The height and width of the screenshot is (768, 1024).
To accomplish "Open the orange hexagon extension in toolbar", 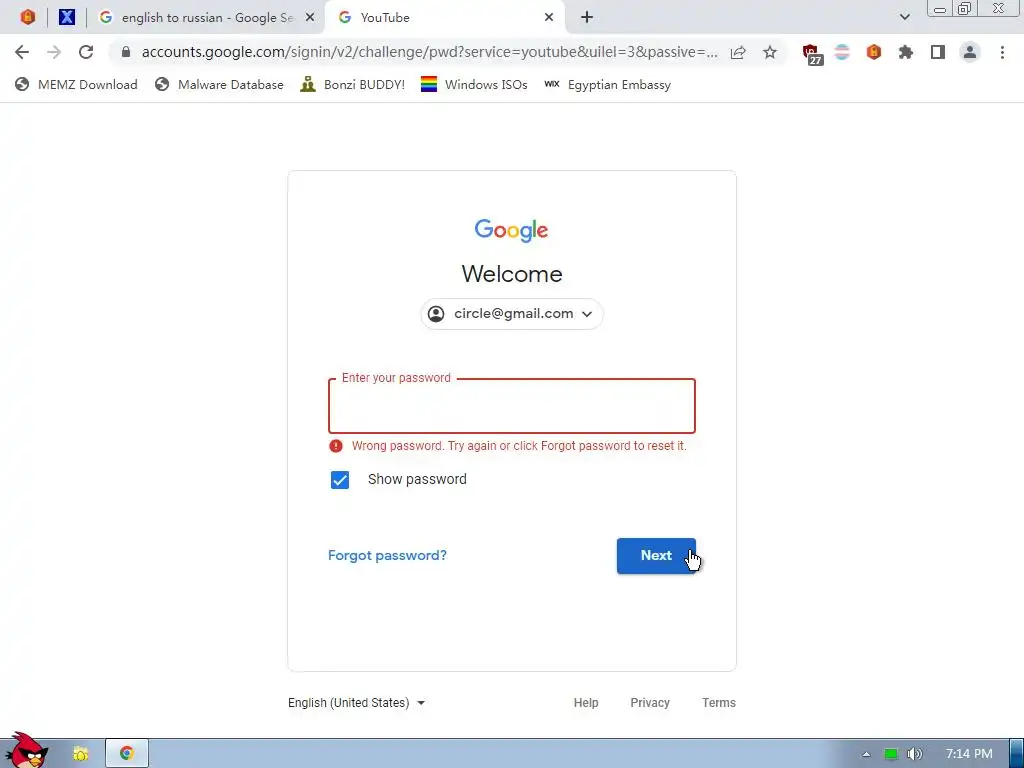I will click(x=874, y=52).
